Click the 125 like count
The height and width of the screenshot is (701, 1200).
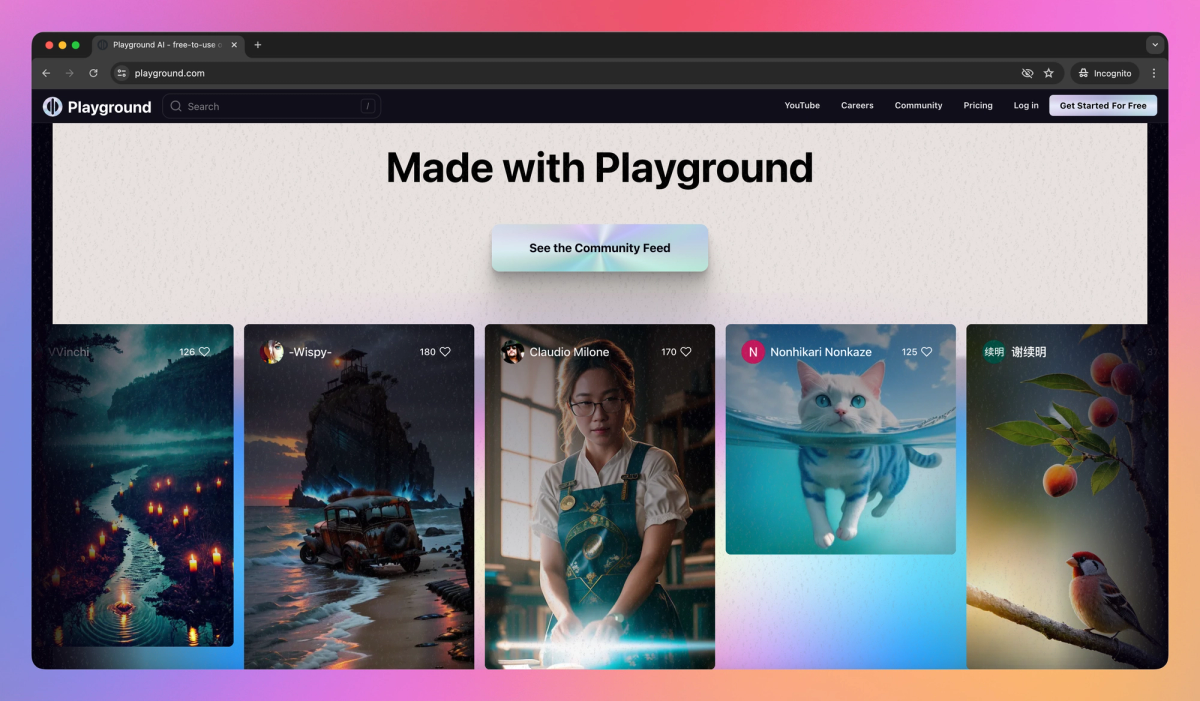(909, 352)
